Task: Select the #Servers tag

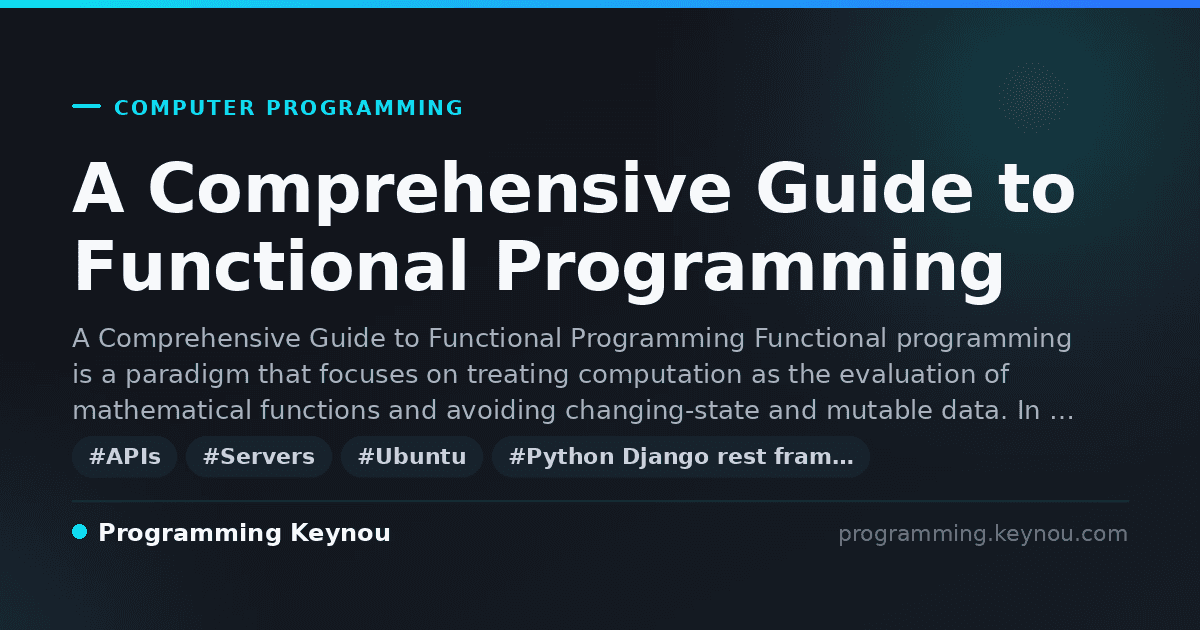Action: point(259,457)
